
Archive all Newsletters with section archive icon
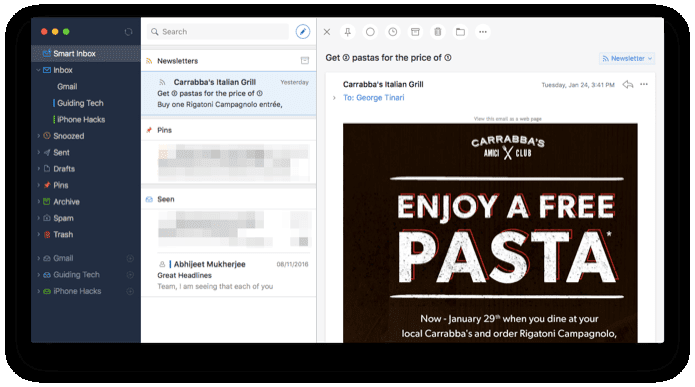pos(305,60)
